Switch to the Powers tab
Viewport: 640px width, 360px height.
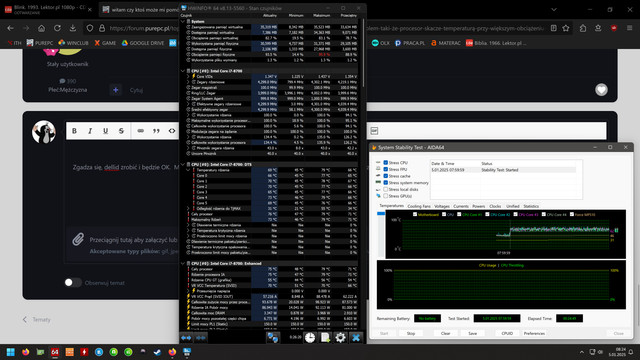(x=478, y=206)
